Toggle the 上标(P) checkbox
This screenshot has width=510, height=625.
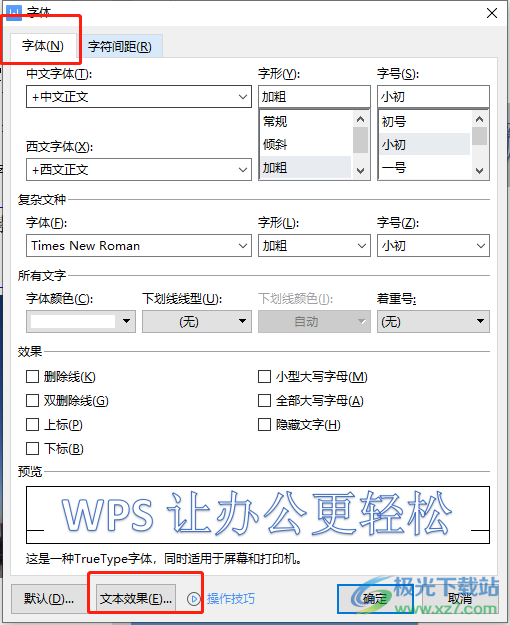click(x=32, y=425)
